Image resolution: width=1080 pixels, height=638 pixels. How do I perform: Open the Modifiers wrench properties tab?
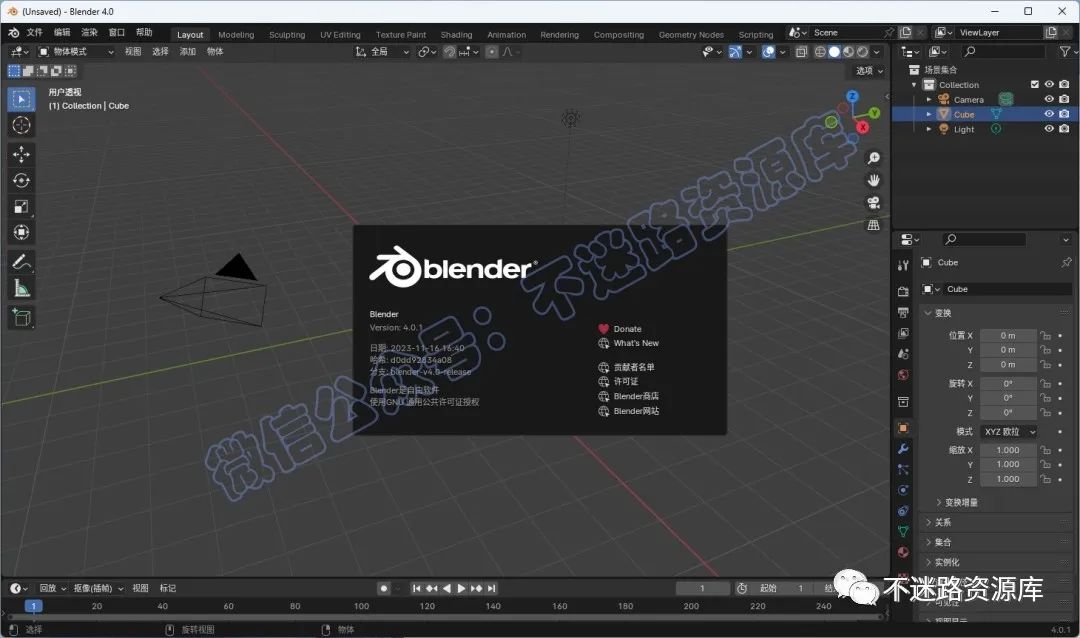tap(903, 449)
